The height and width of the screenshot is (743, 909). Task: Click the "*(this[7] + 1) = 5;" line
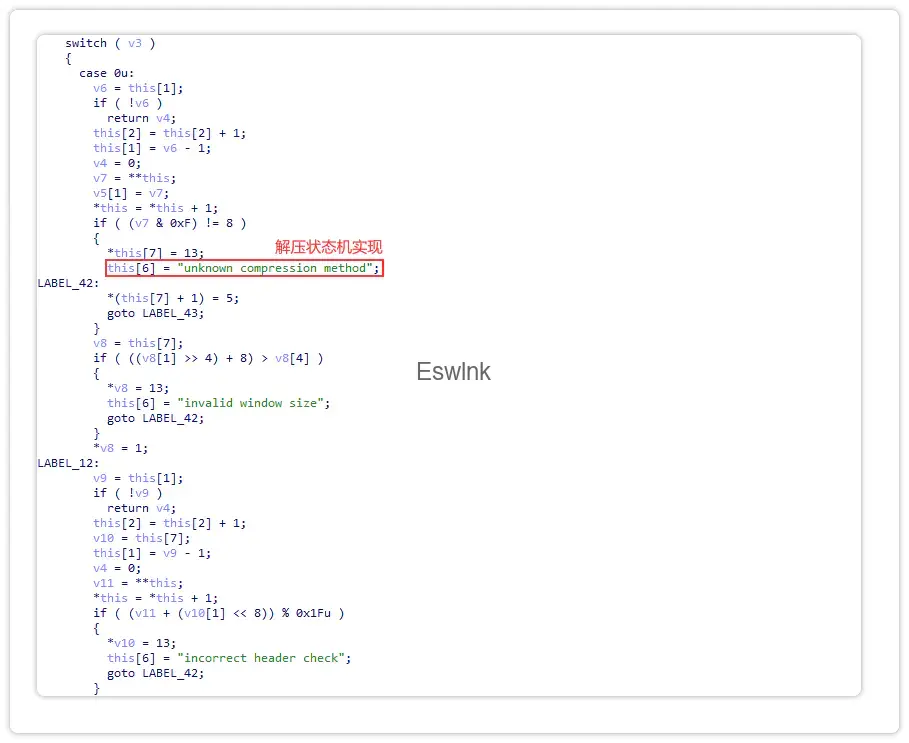point(173,298)
